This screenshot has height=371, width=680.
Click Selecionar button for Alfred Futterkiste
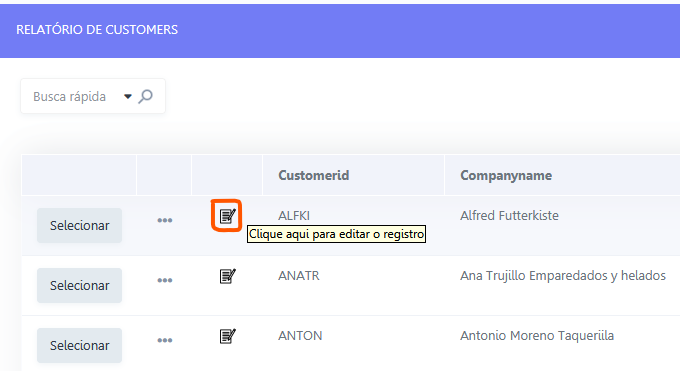[79, 225]
